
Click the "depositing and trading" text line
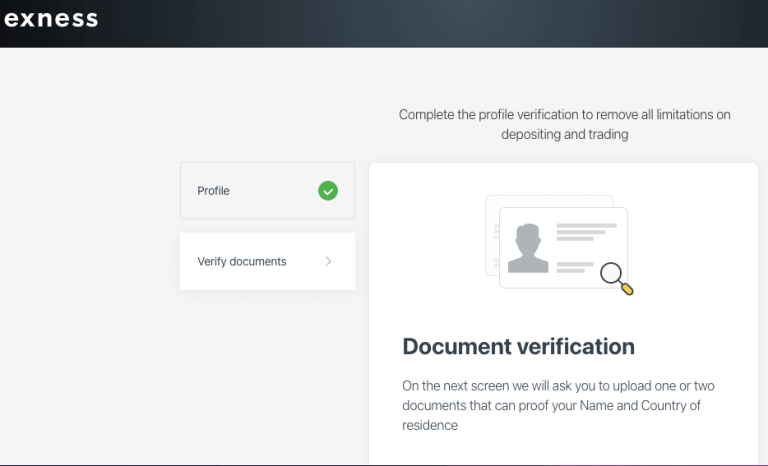click(564, 134)
